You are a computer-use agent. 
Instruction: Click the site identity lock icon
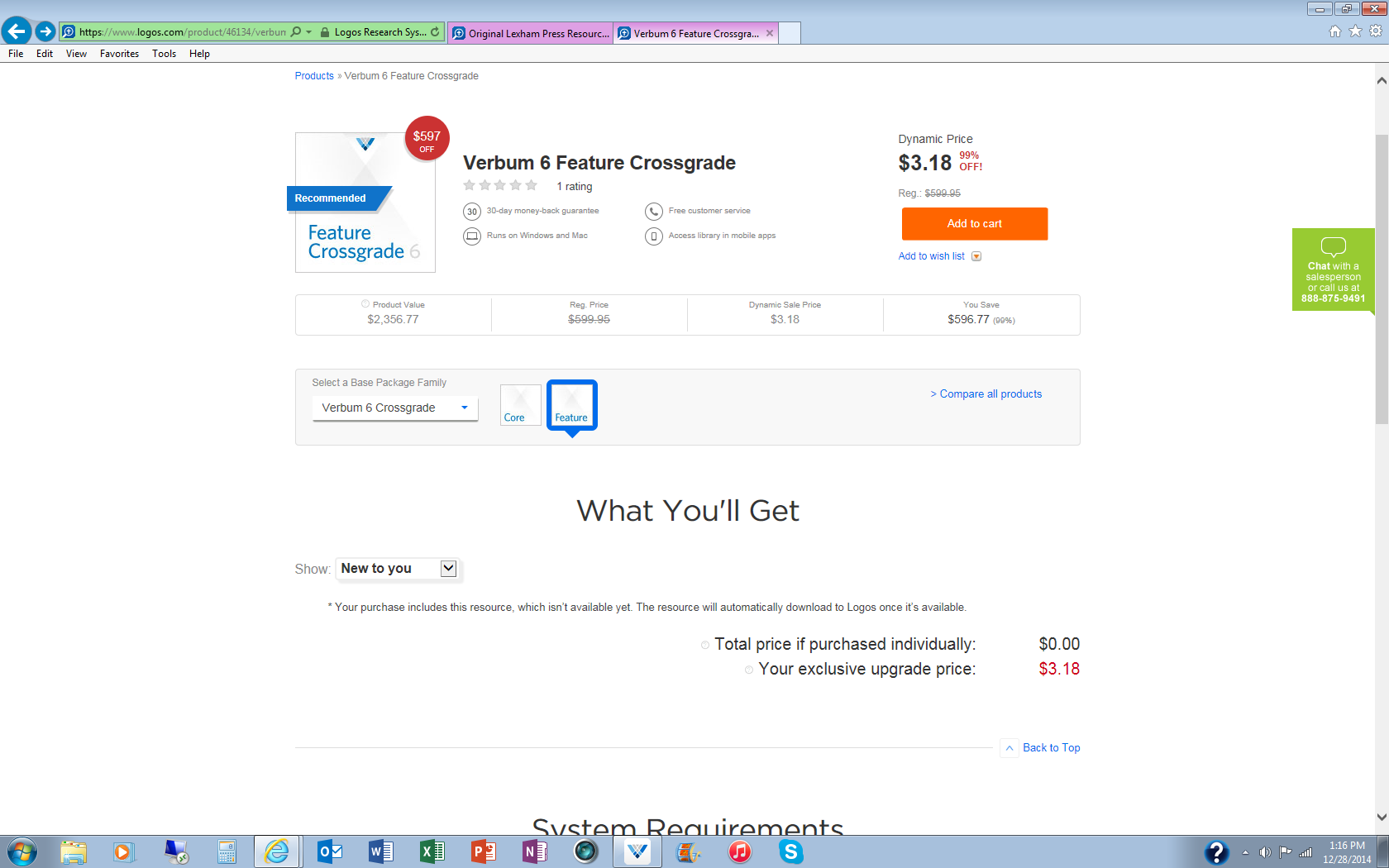click(325, 32)
